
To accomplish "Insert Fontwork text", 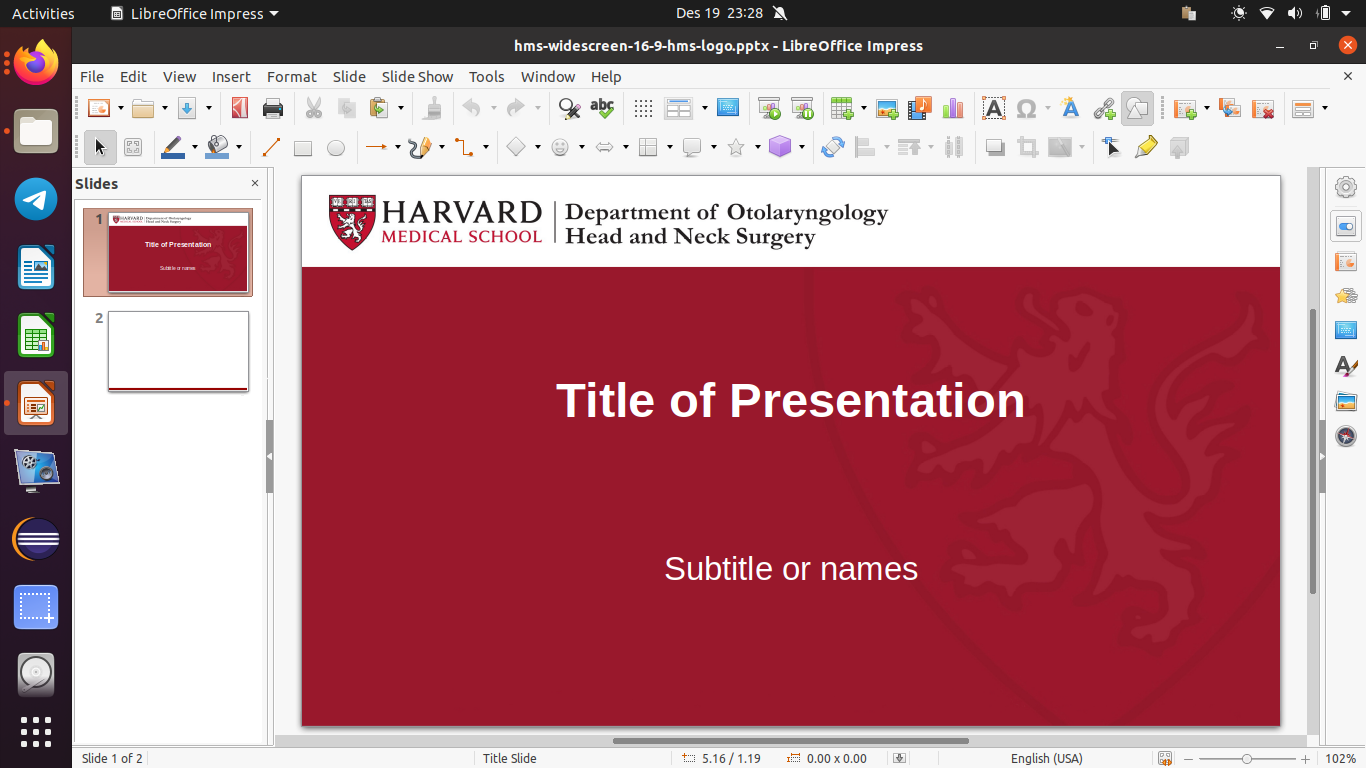I will click(1070, 108).
